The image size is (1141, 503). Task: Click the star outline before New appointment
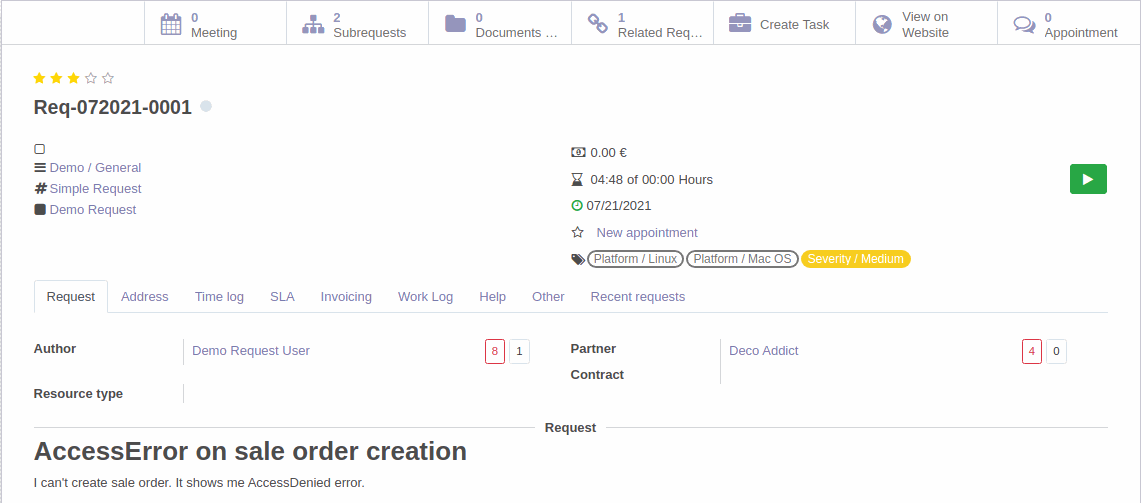pyautogui.click(x=578, y=232)
